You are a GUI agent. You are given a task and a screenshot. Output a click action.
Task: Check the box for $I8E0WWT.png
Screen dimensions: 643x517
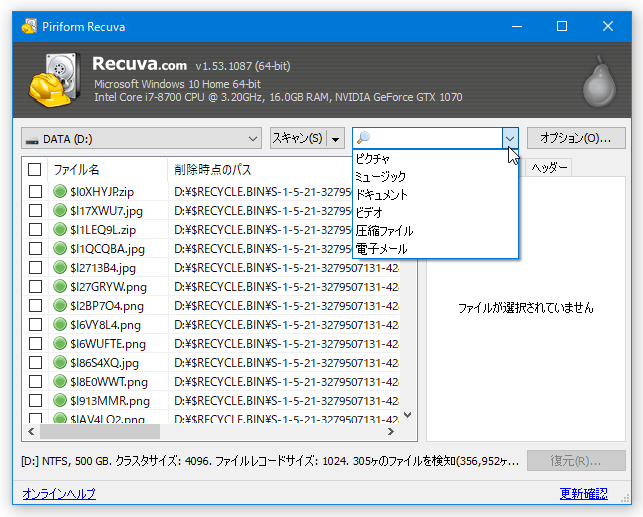pyautogui.click(x=35, y=382)
